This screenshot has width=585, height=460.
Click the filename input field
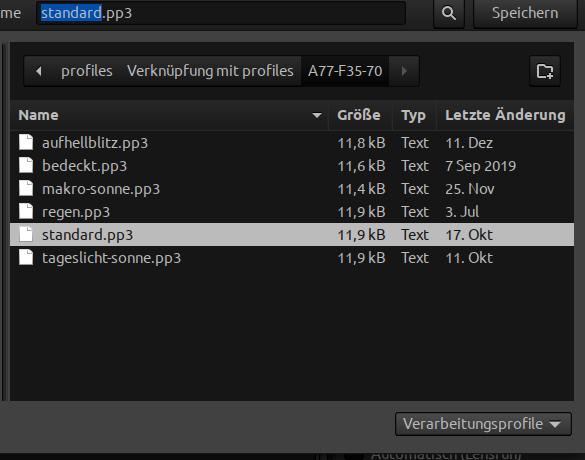pos(221,13)
